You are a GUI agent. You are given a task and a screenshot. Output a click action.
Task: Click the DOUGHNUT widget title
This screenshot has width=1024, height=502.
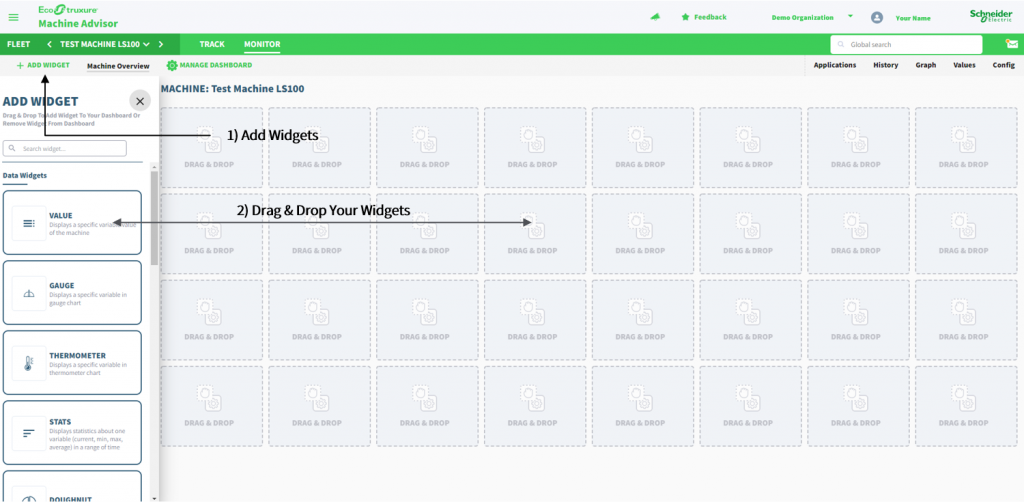coord(70,499)
